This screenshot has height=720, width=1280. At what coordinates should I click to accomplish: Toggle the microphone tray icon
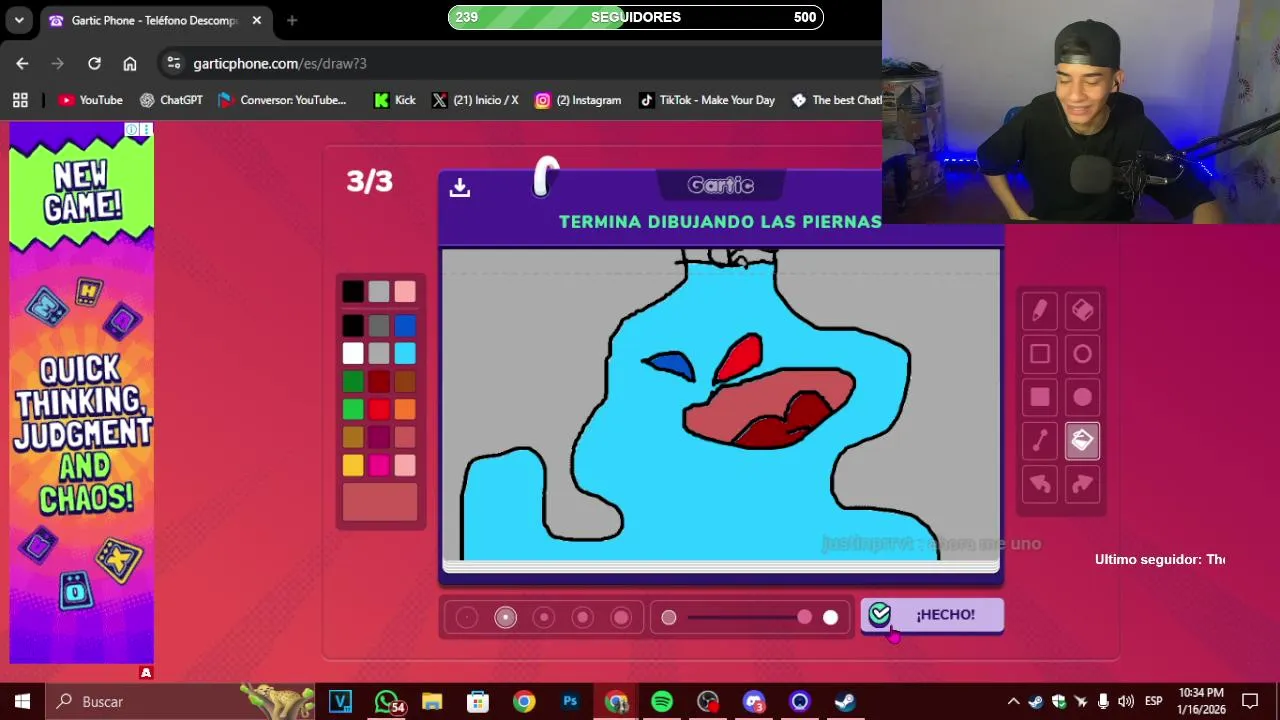1103,701
